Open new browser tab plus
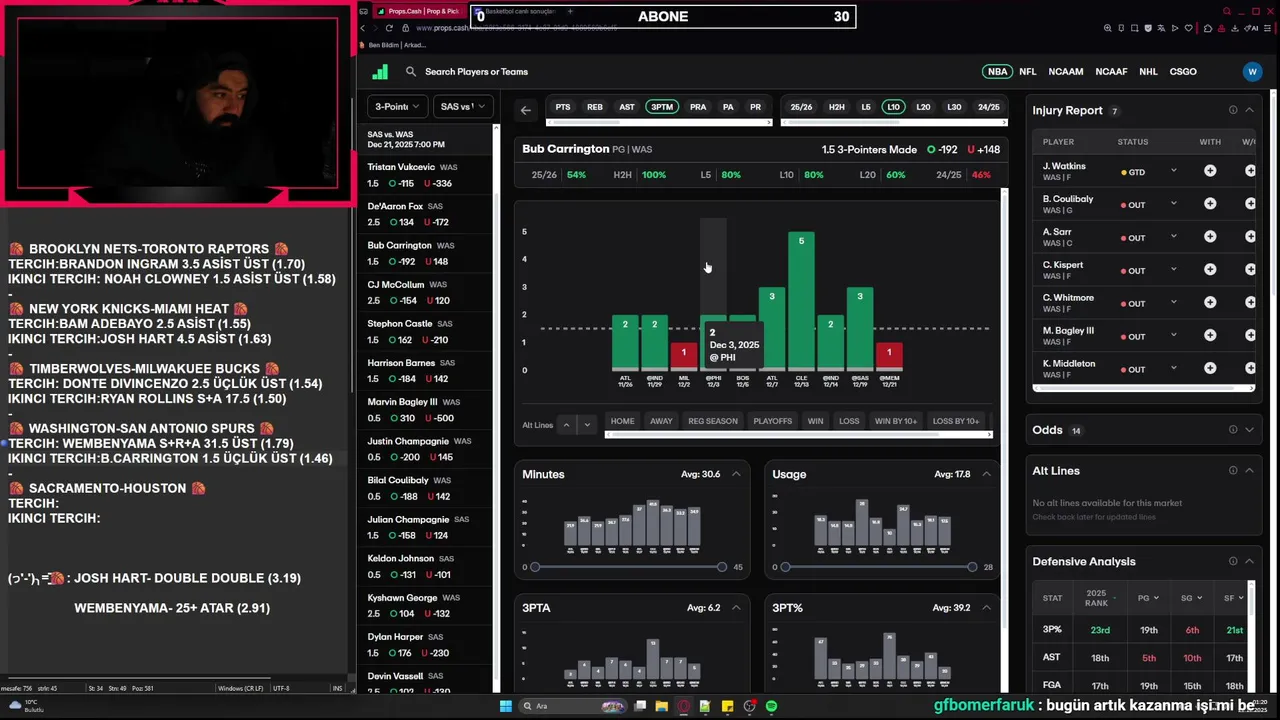 pyautogui.click(x=570, y=11)
